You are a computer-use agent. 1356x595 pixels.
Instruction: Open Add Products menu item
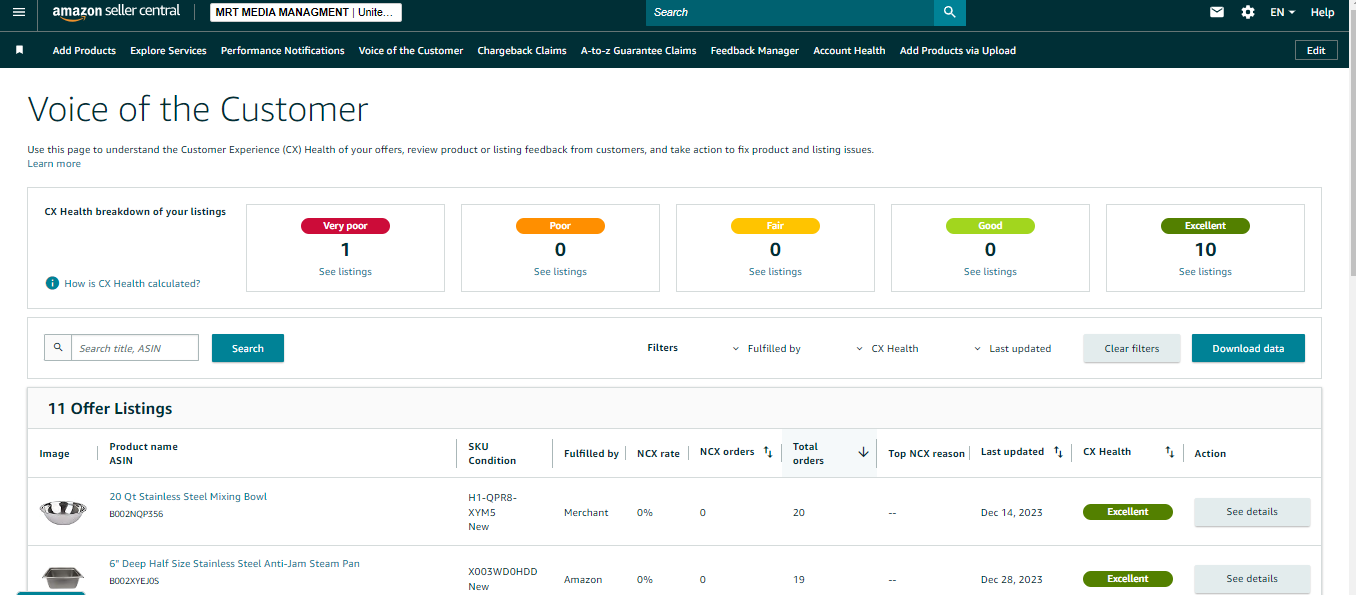84,50
